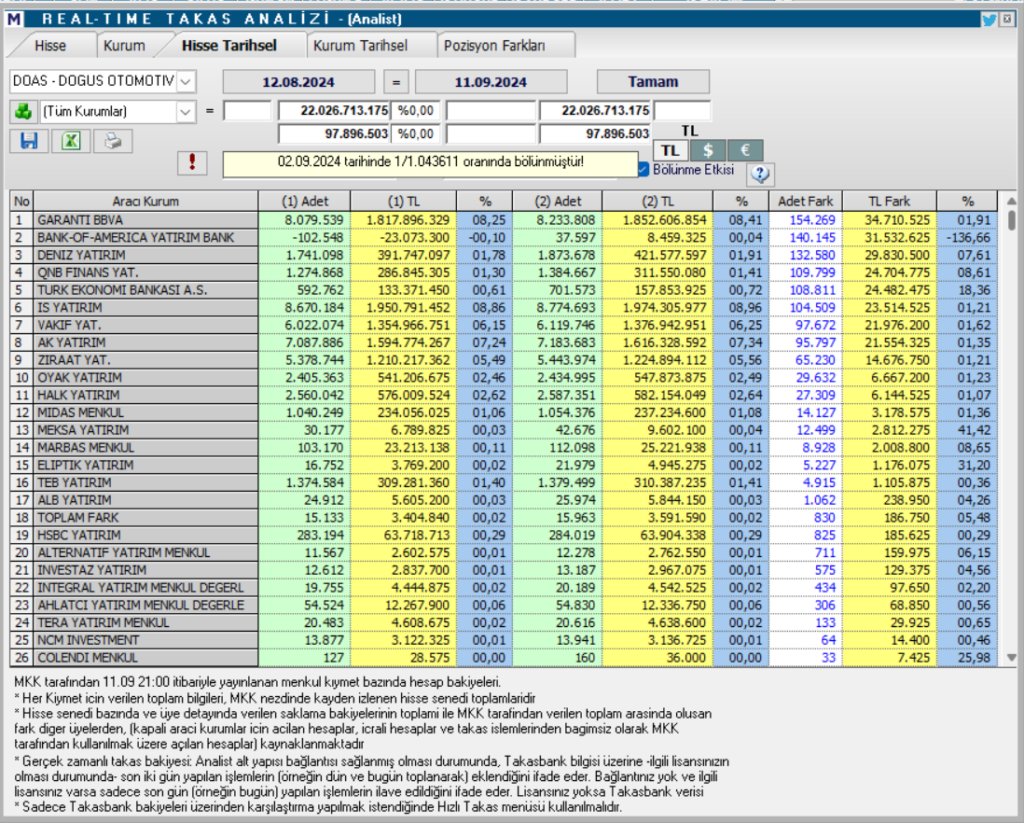This screenshot has width=1024, height=823.
Task: Click the printer icon
Action: [x=113, y=141]
